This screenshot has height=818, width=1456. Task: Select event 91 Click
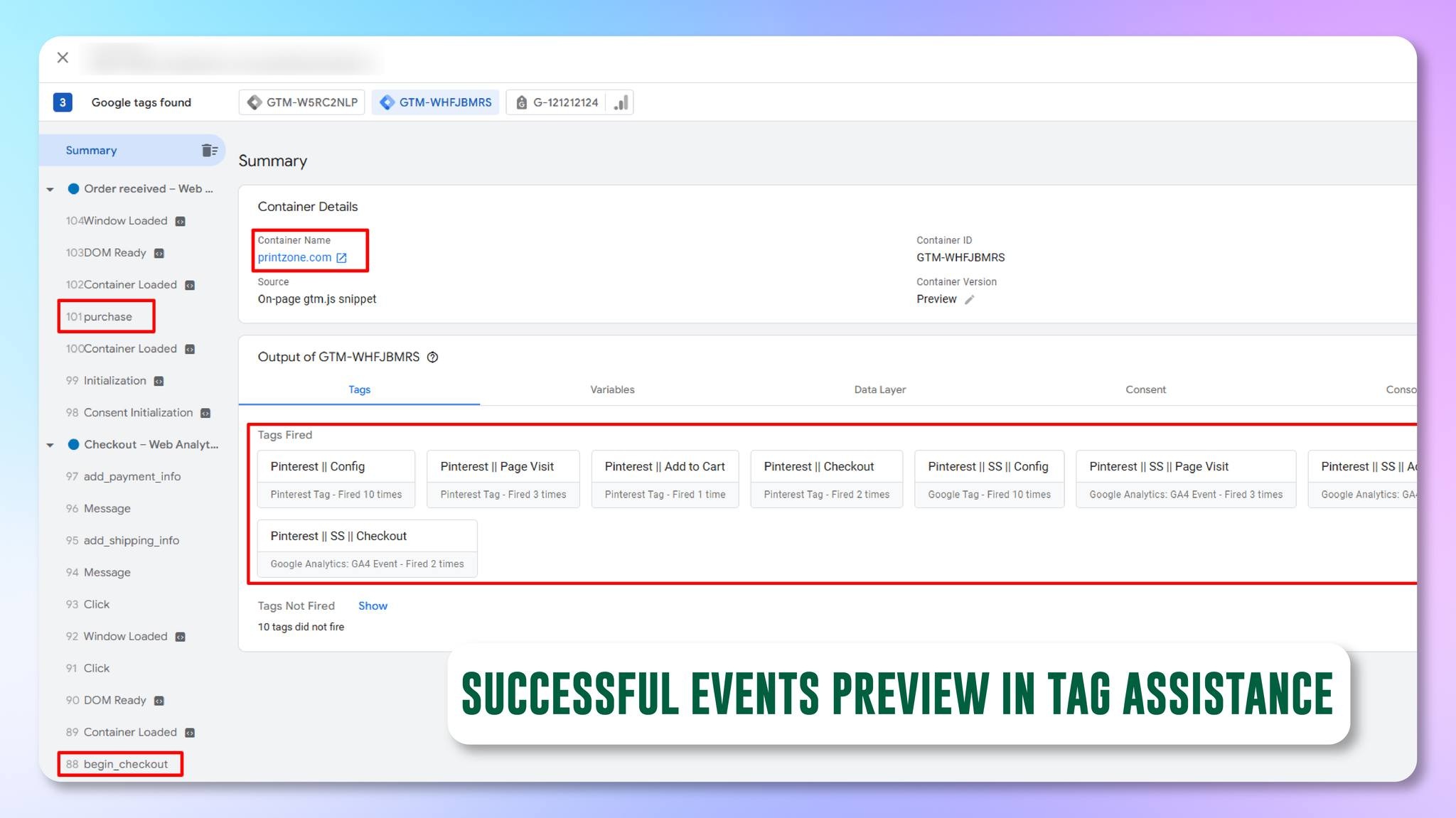pyautogui.click(x=87, y=669)
